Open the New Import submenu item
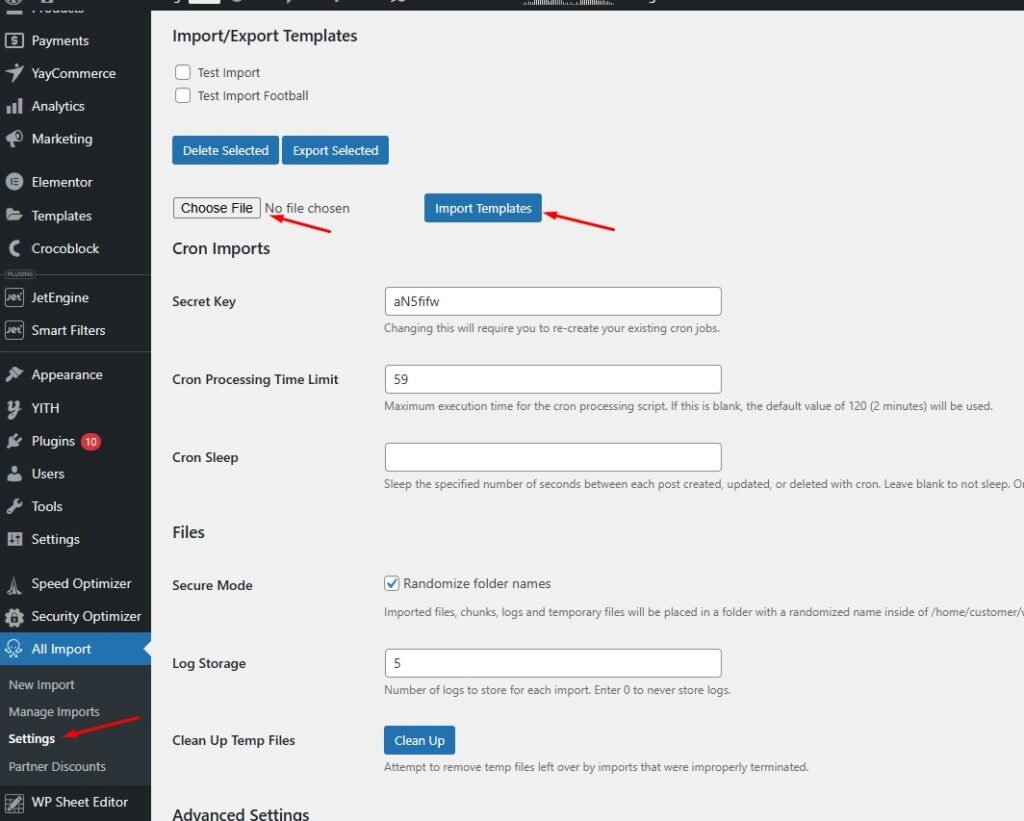Screen dimensions: 1024x821 pyautogui.click(x=42, y=685)
